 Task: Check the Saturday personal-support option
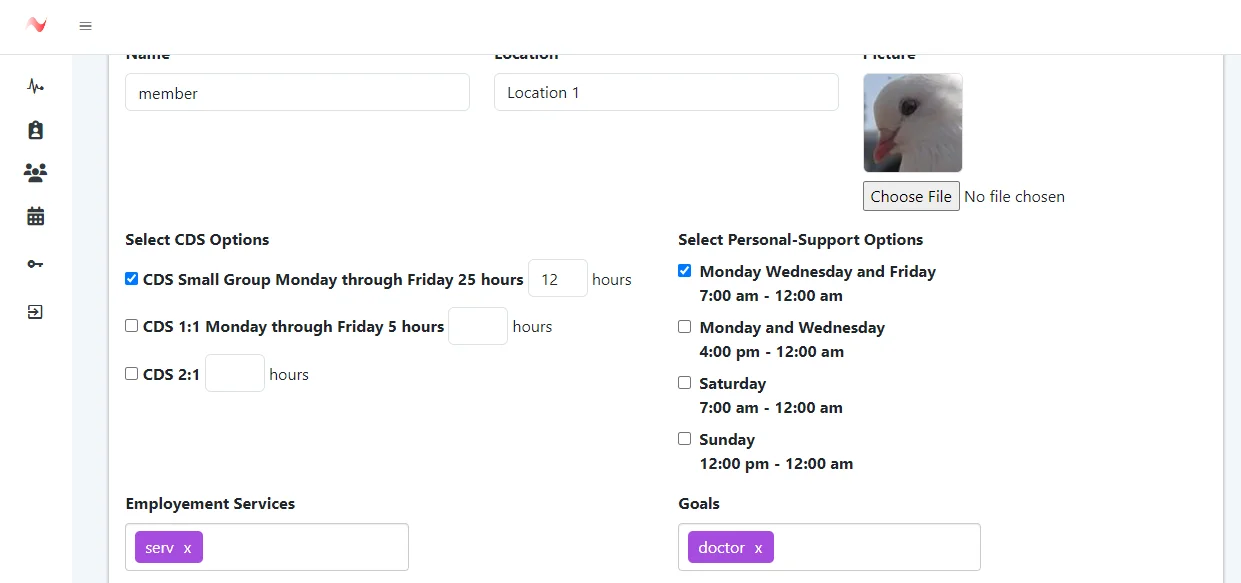coord(685,383)
